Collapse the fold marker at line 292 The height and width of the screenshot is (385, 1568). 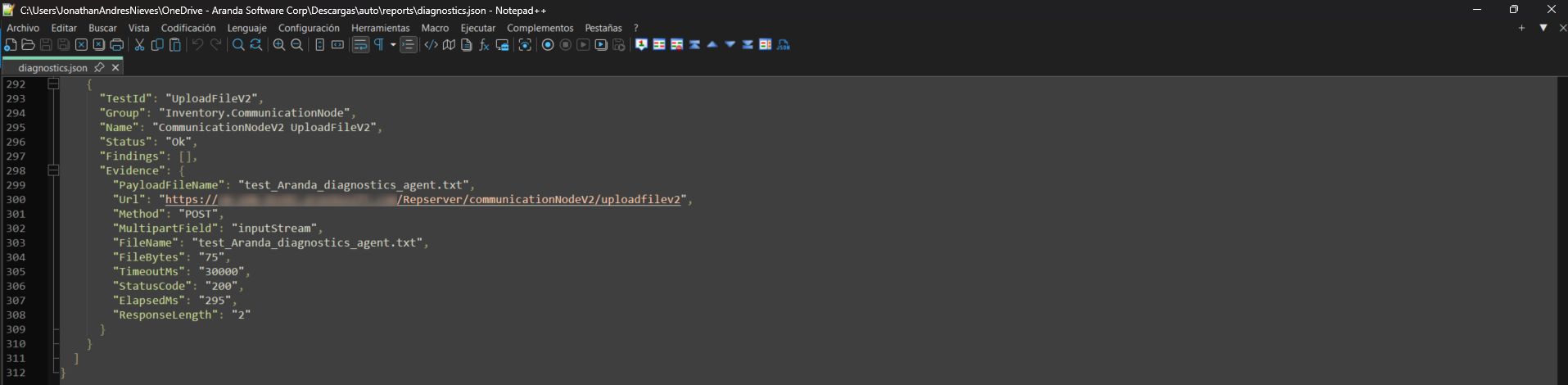click(53, 84)
